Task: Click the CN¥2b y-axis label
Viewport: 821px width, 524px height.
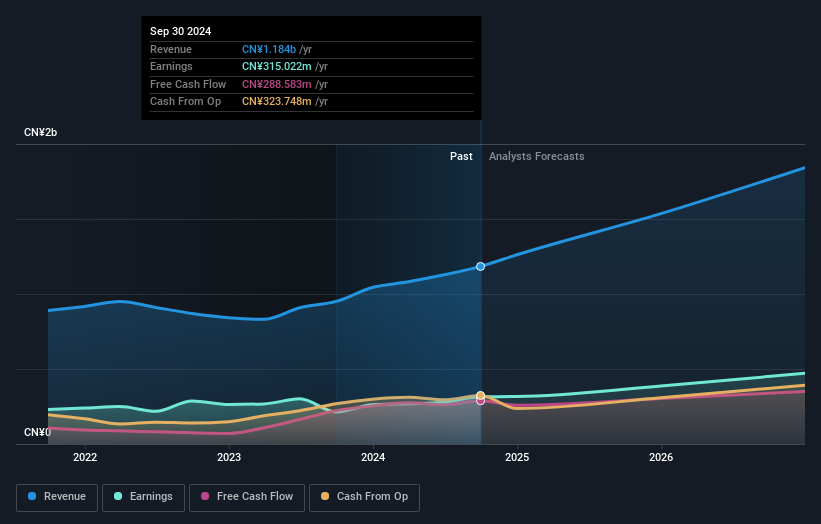Action: [x=41, y=133]
